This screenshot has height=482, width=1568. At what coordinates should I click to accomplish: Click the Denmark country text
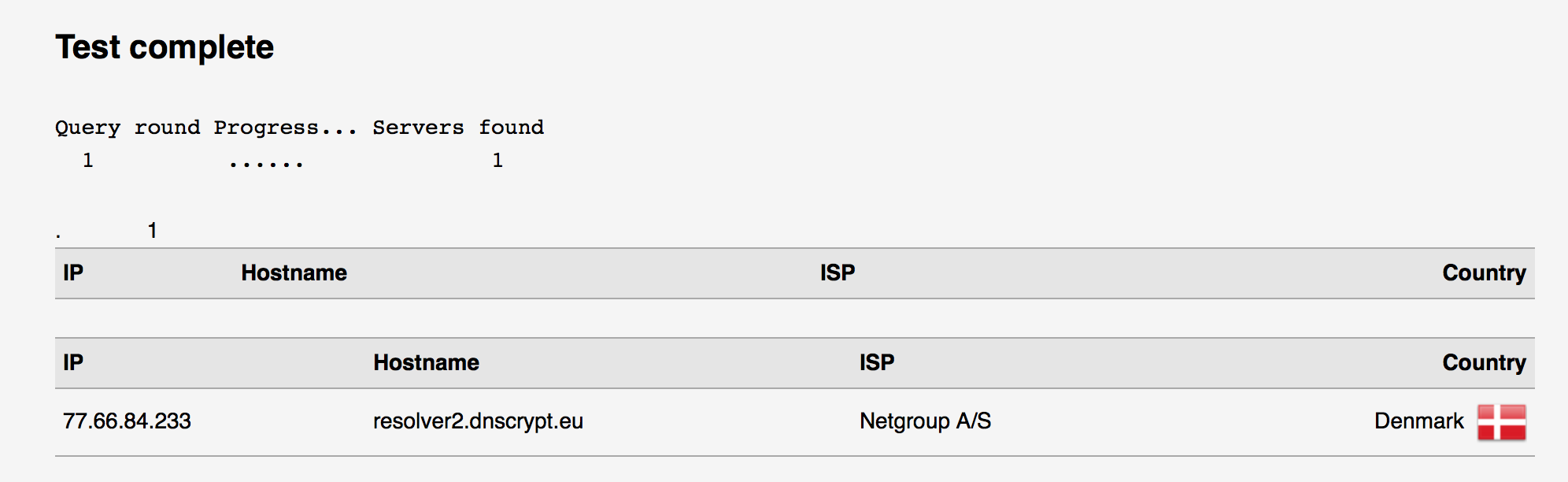pyautogui.click(x=1418, y=421)
